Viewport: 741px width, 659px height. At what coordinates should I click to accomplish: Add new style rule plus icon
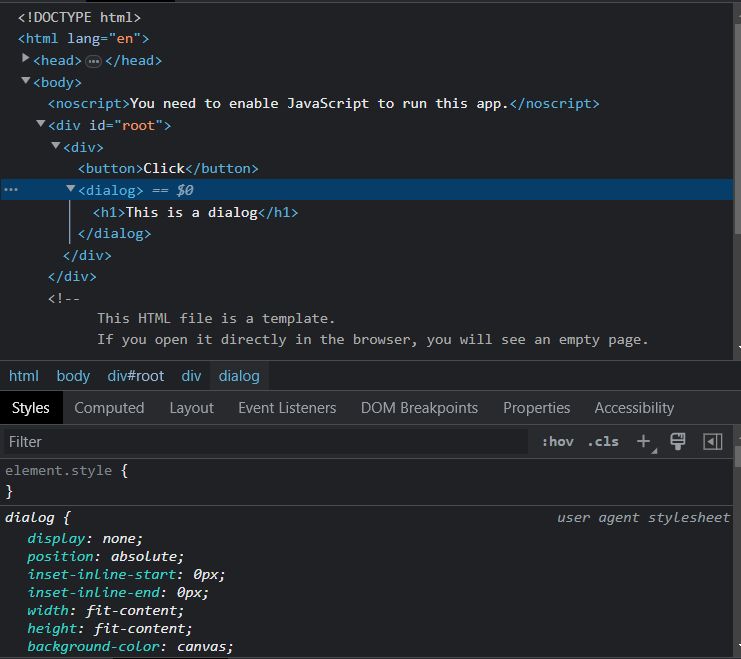click(x=644, y=442)
